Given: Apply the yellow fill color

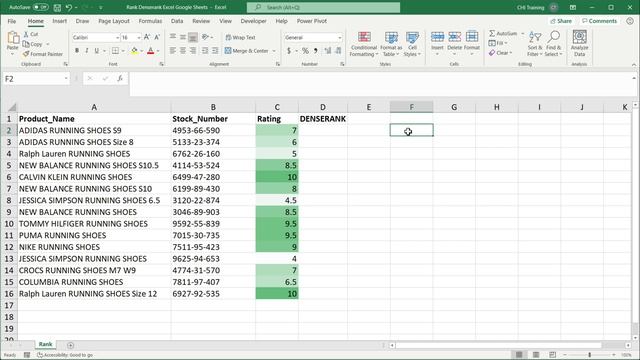Looking at the screenshot, I should coord(134,51).
